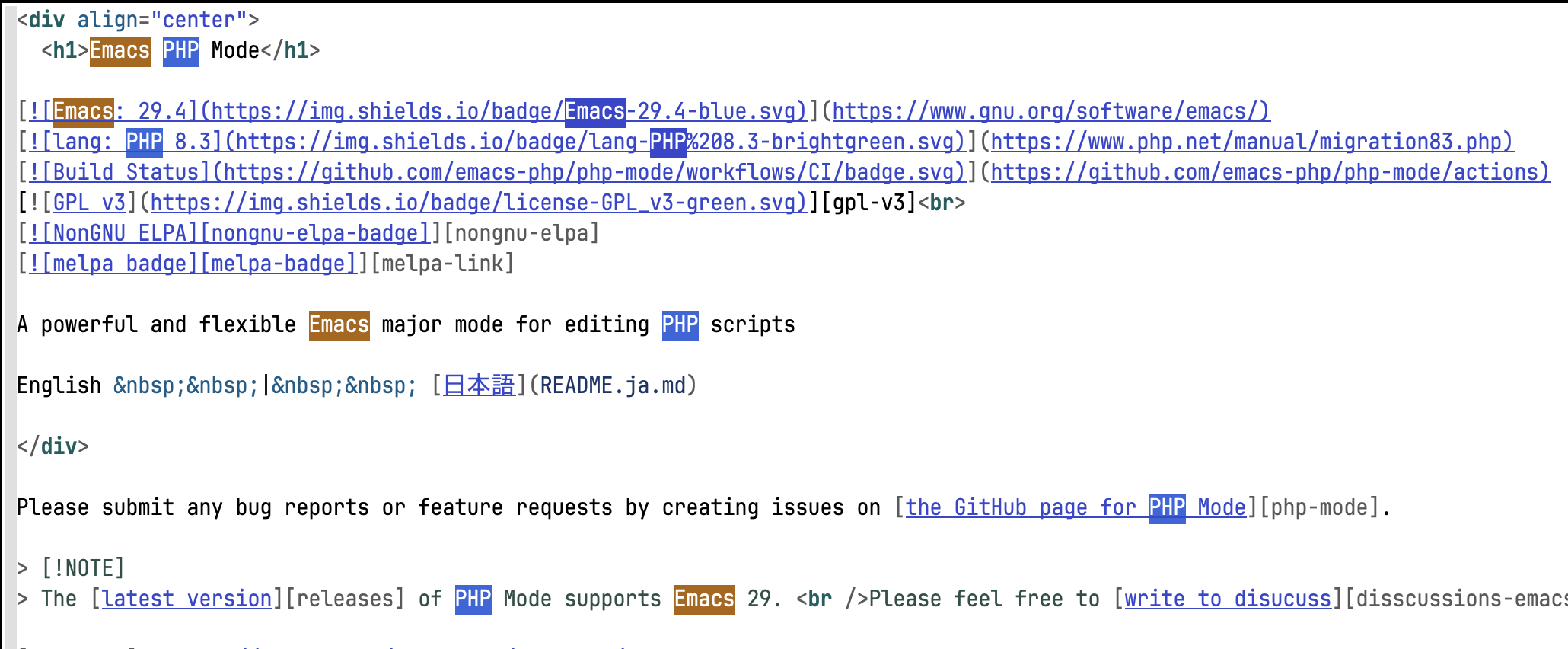The height and width of the screenshot is (649, 1568).
Task: Click the 日本語 link text
Action: tap(480, 385)
